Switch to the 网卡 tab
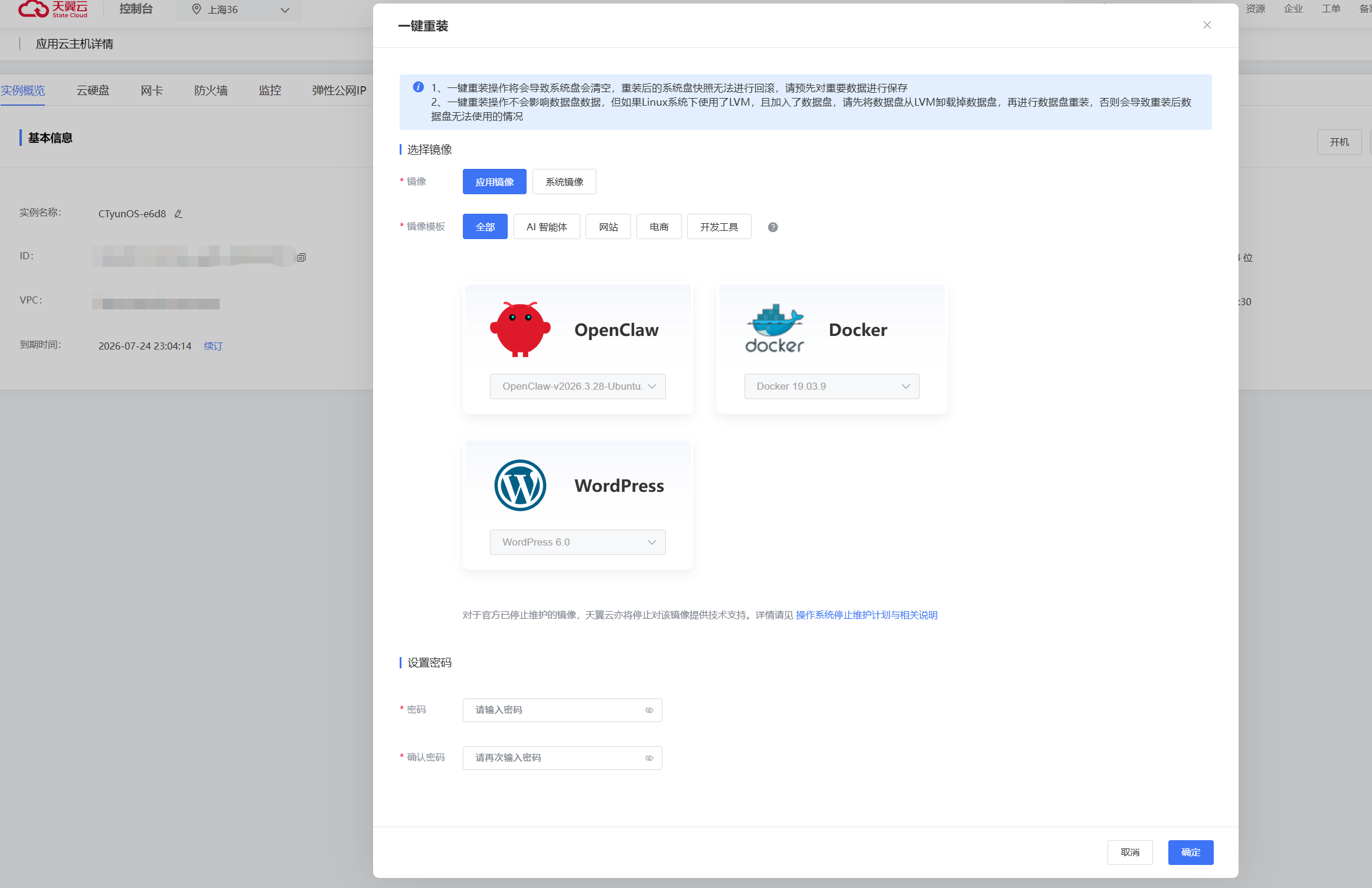 152,90
